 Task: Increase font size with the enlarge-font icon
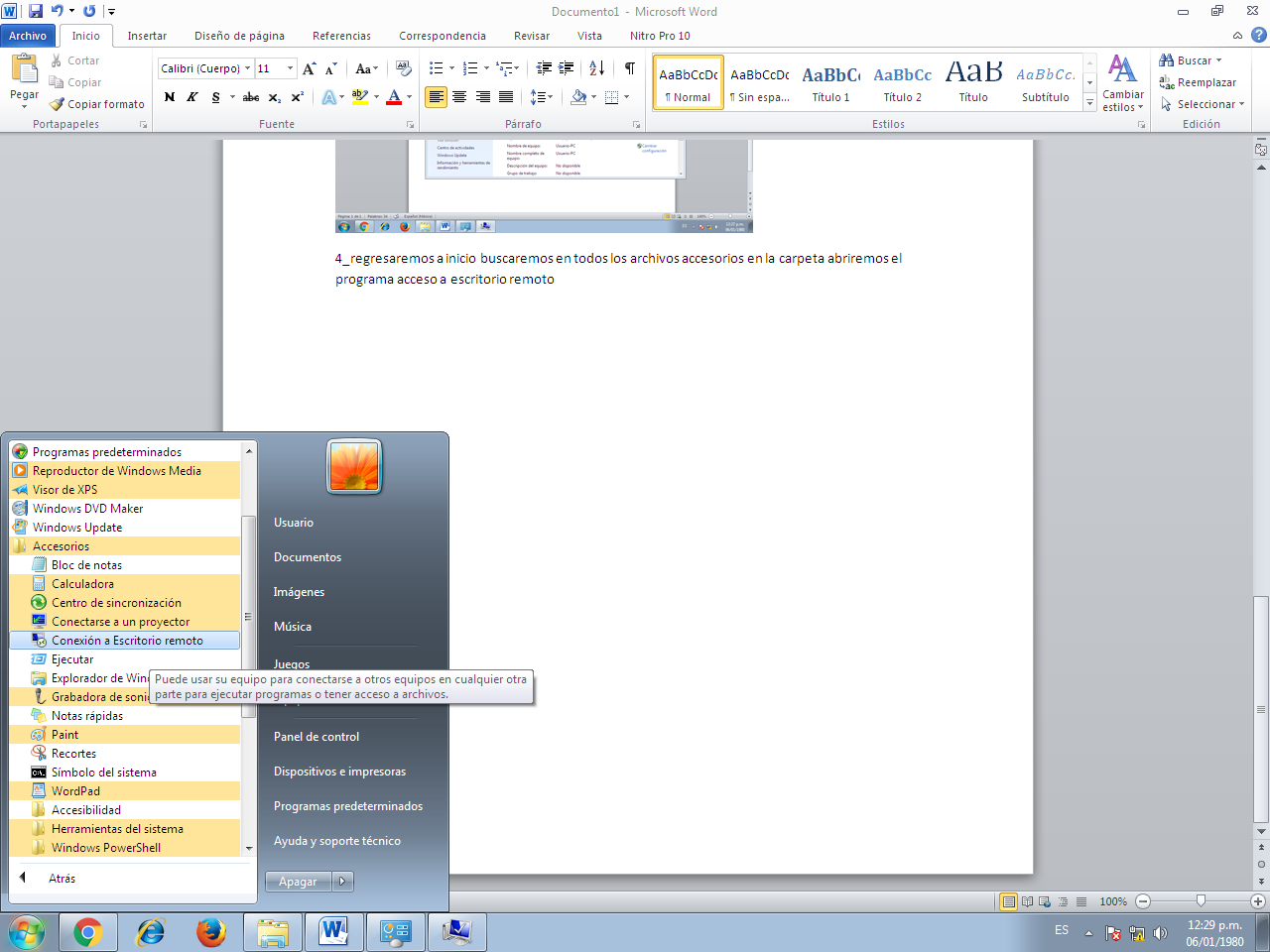pyautogui.click(x=310, y=68)
